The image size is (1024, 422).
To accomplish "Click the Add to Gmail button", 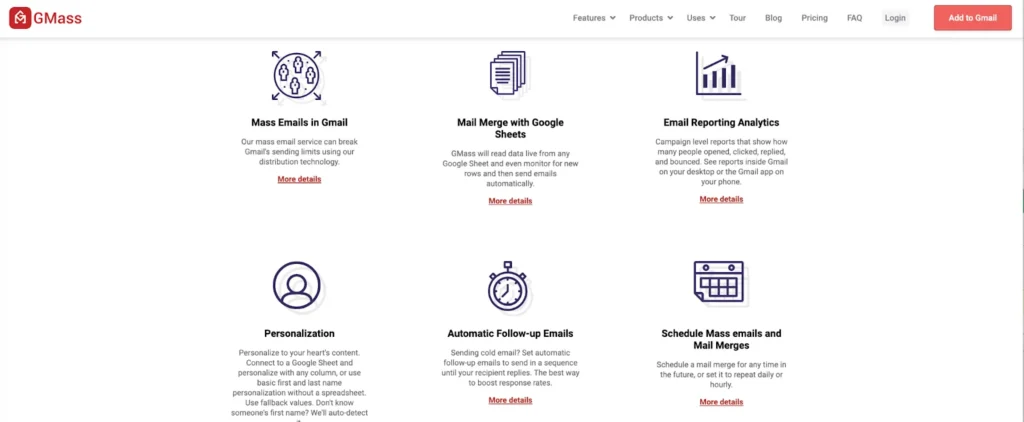I will (972, 18).
